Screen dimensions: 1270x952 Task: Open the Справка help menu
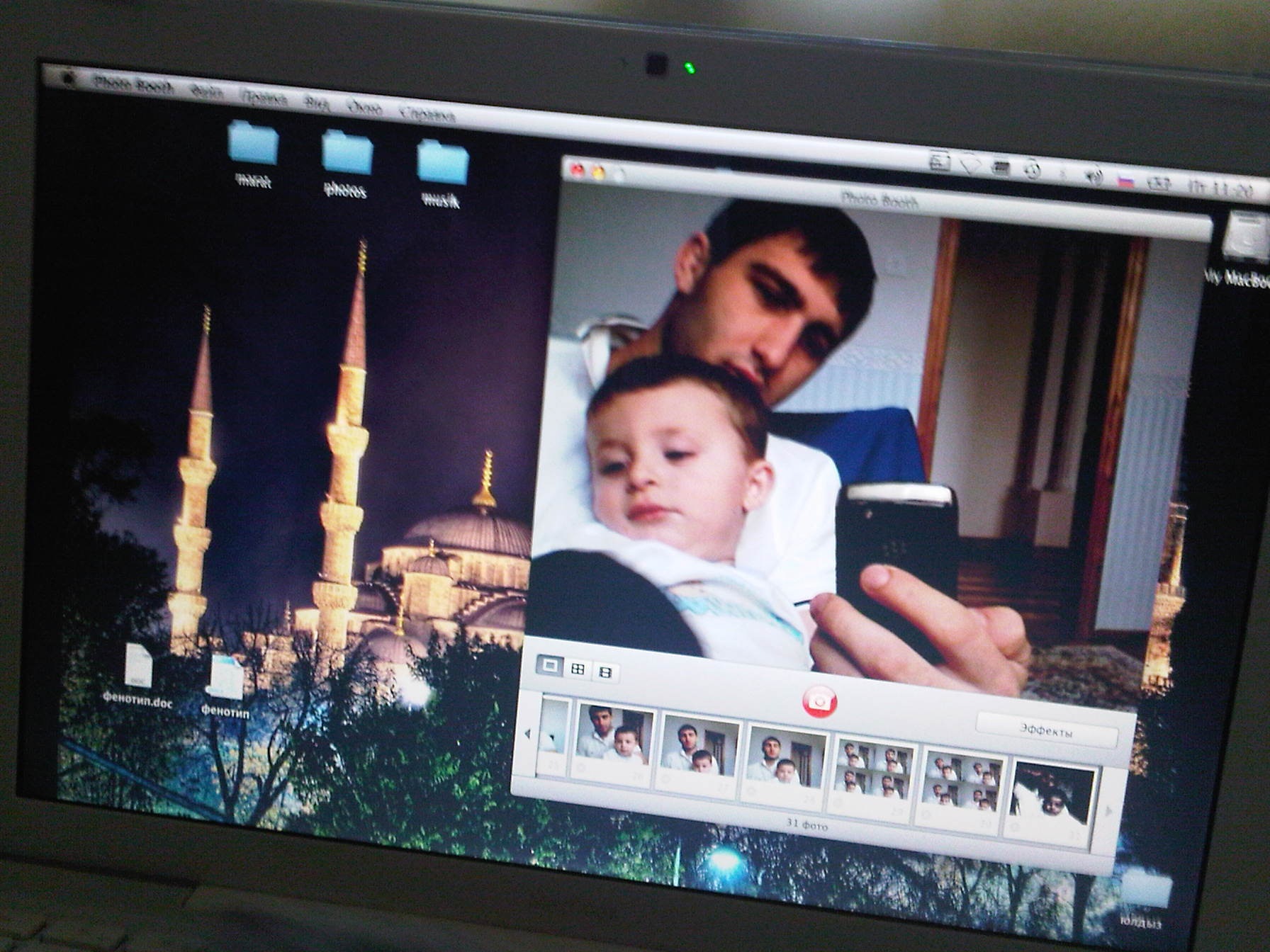[x=427, y=113]
